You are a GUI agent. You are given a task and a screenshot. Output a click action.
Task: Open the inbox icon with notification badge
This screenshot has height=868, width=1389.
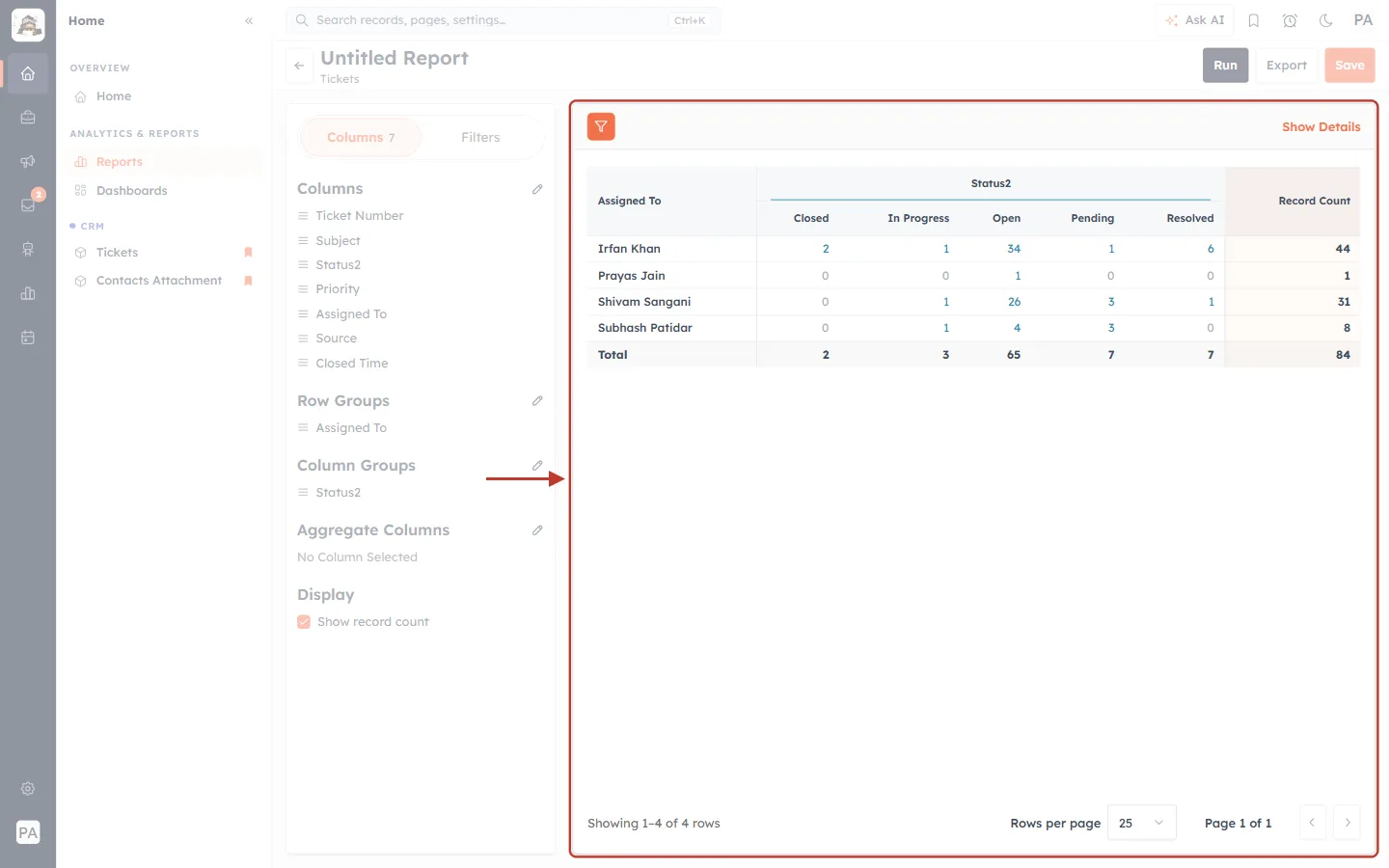28,204
